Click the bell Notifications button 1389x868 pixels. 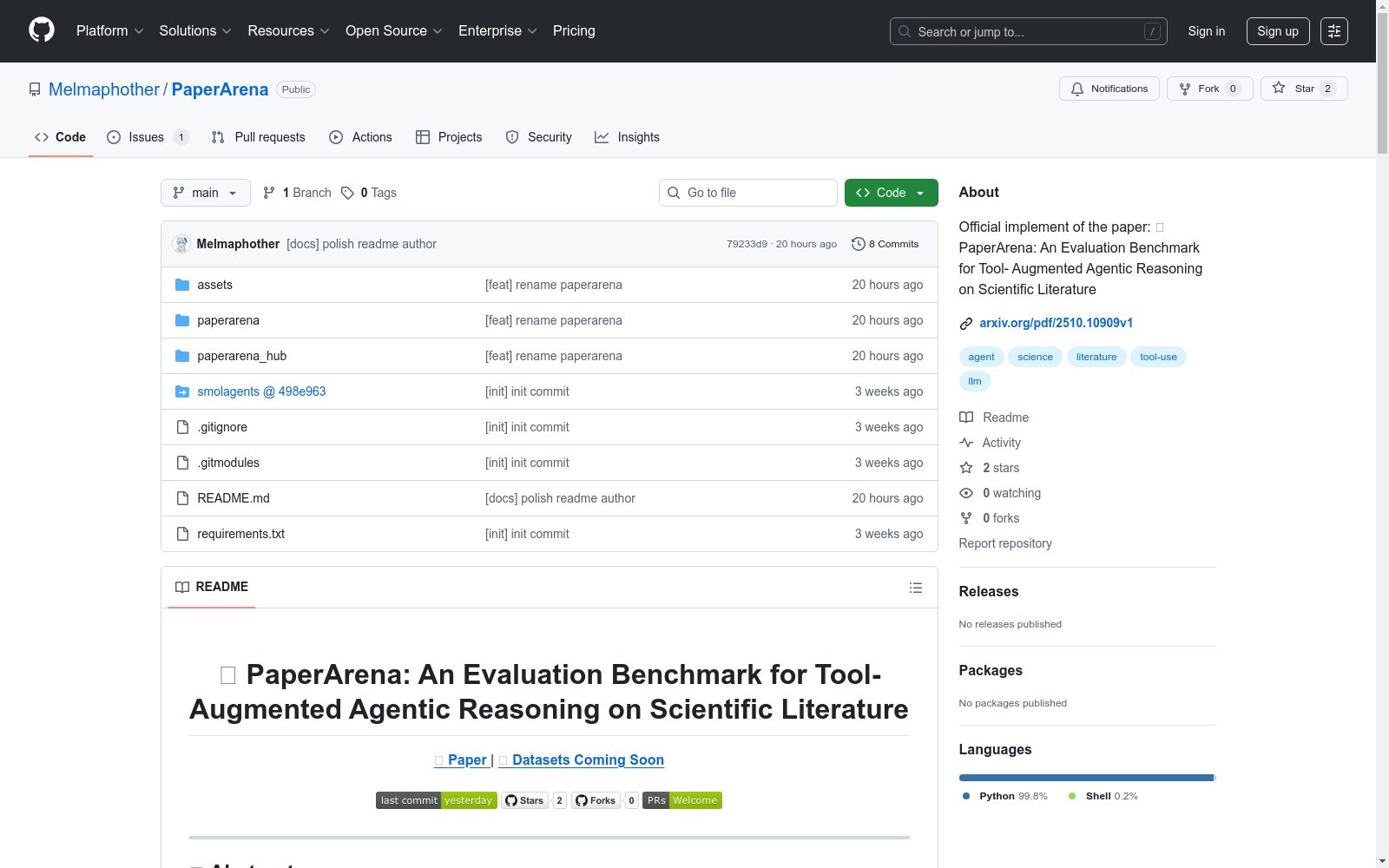(1109, 89)
